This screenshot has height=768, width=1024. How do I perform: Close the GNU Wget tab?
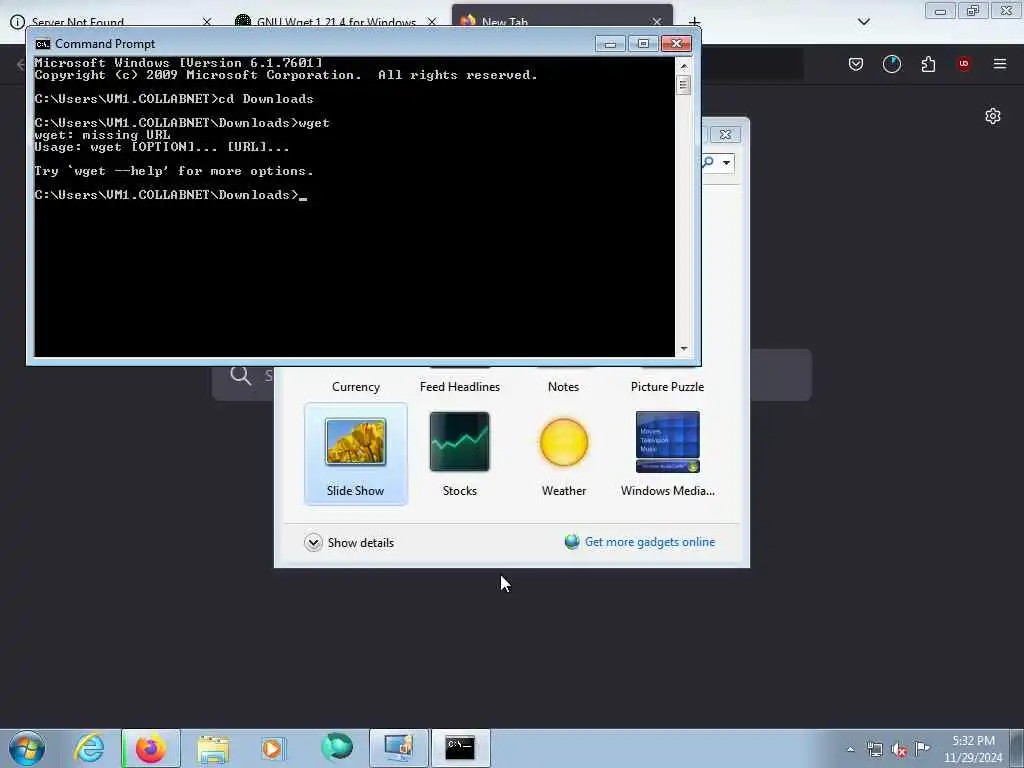click(432, 22)
